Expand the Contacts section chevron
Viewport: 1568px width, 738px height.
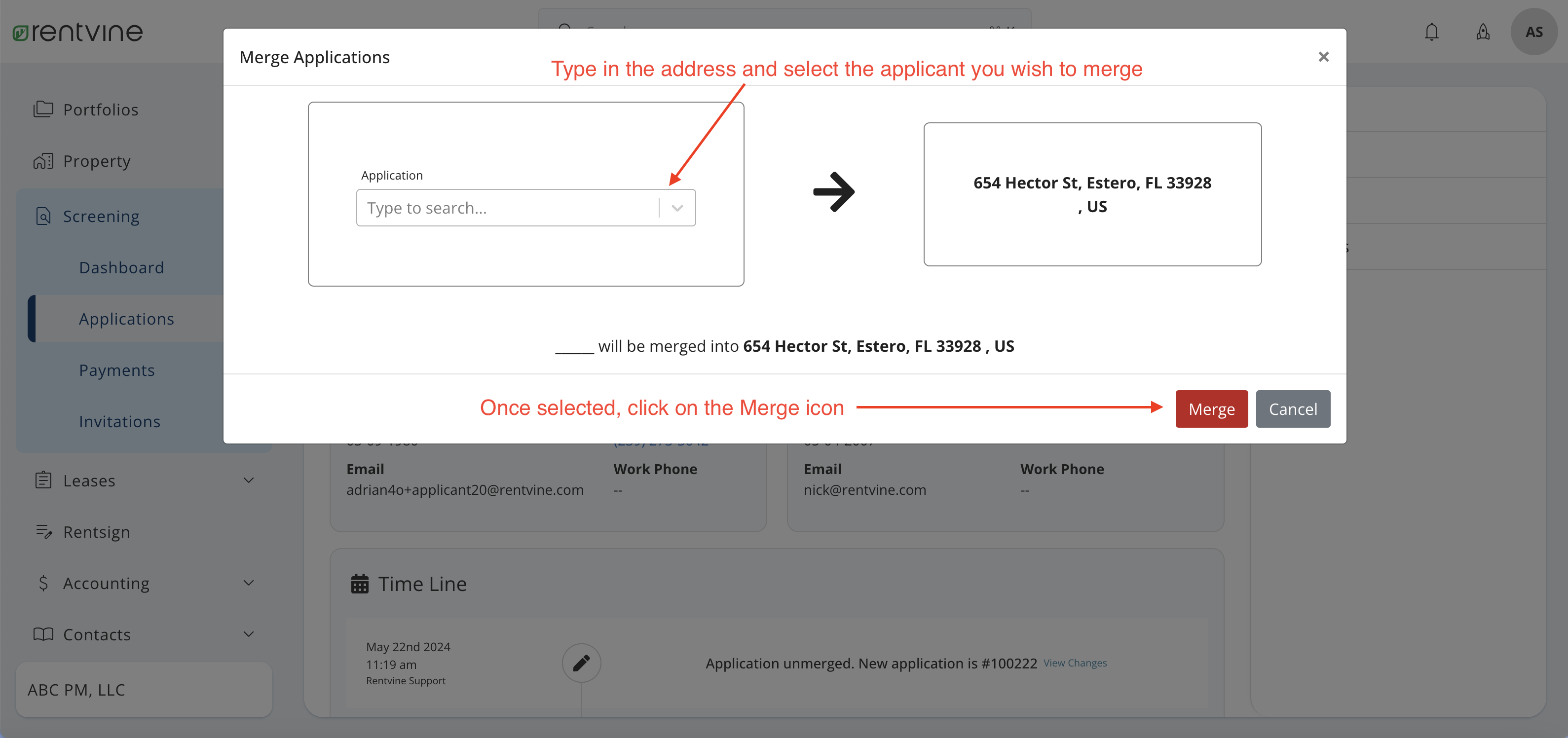[248, 633]
